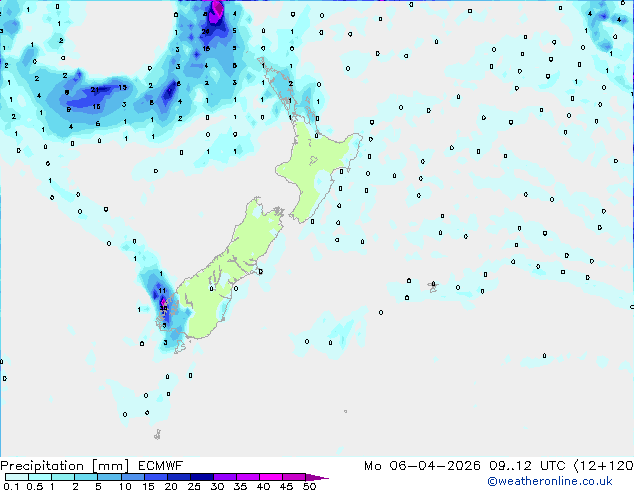Click the 25–30 mm legend swatch
Image resolution: width=634 pixels, height=490 pixels.
pyautogui.click(x=201, y=477)
